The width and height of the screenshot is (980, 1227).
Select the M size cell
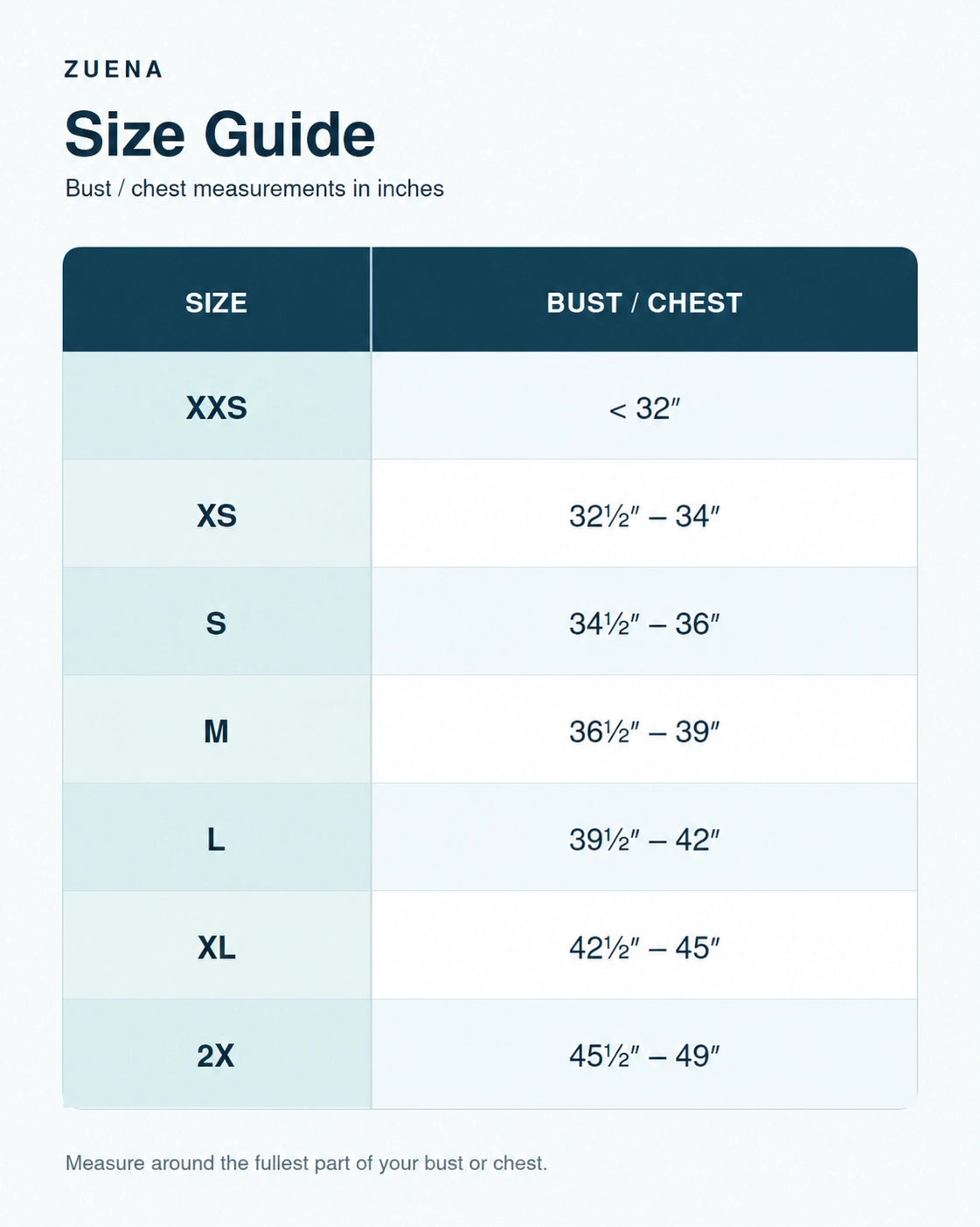(217, 730)
